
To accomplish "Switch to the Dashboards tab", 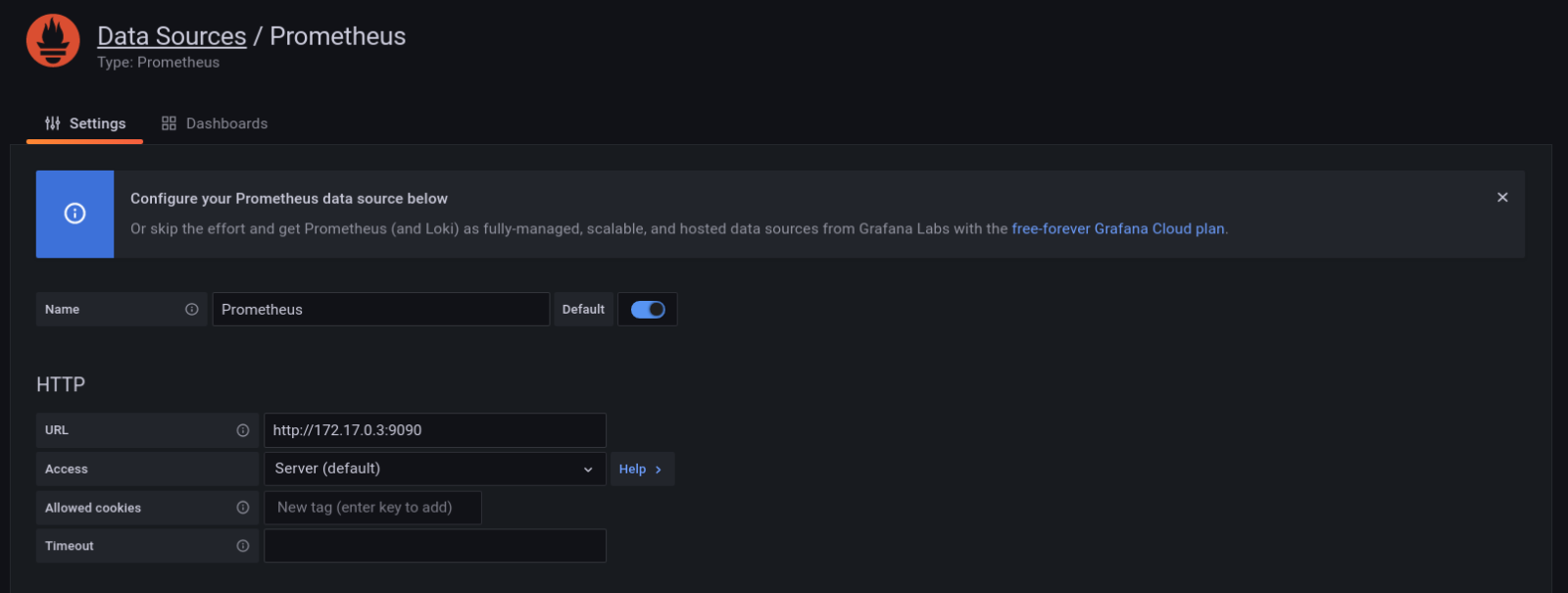I will click(x=215, y=124).
